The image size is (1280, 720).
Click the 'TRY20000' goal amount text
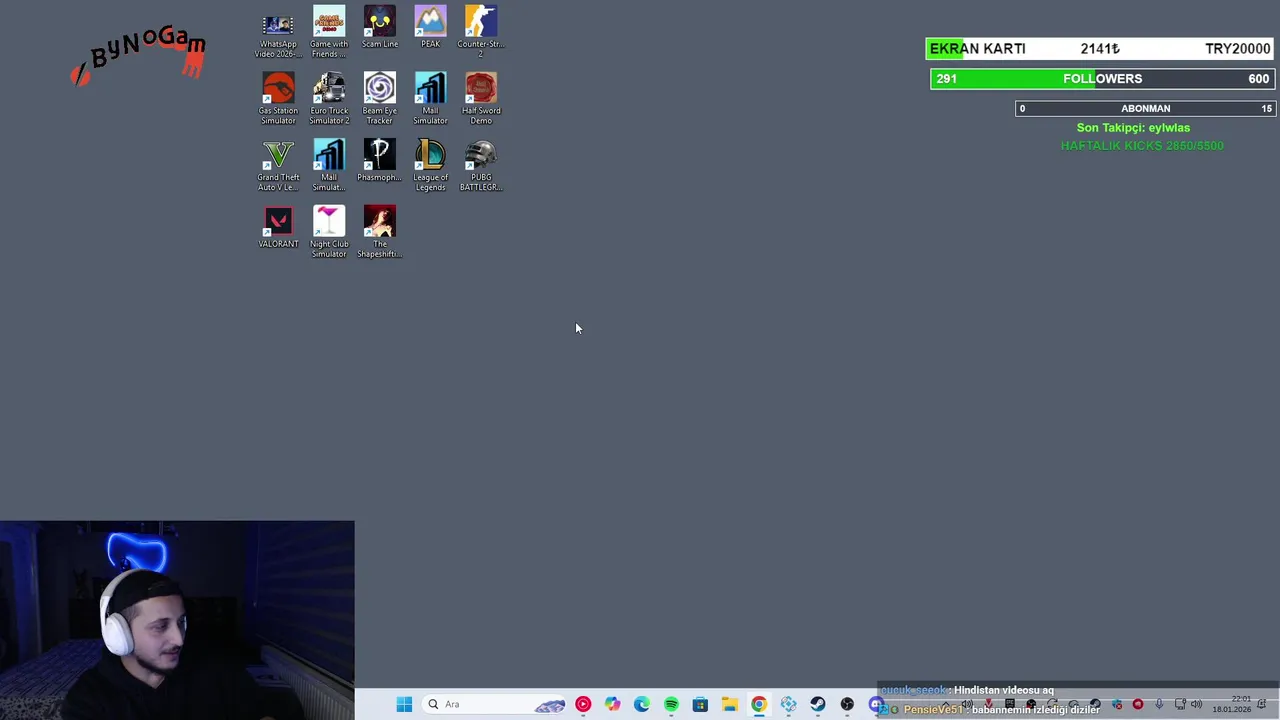(1238, 49)
